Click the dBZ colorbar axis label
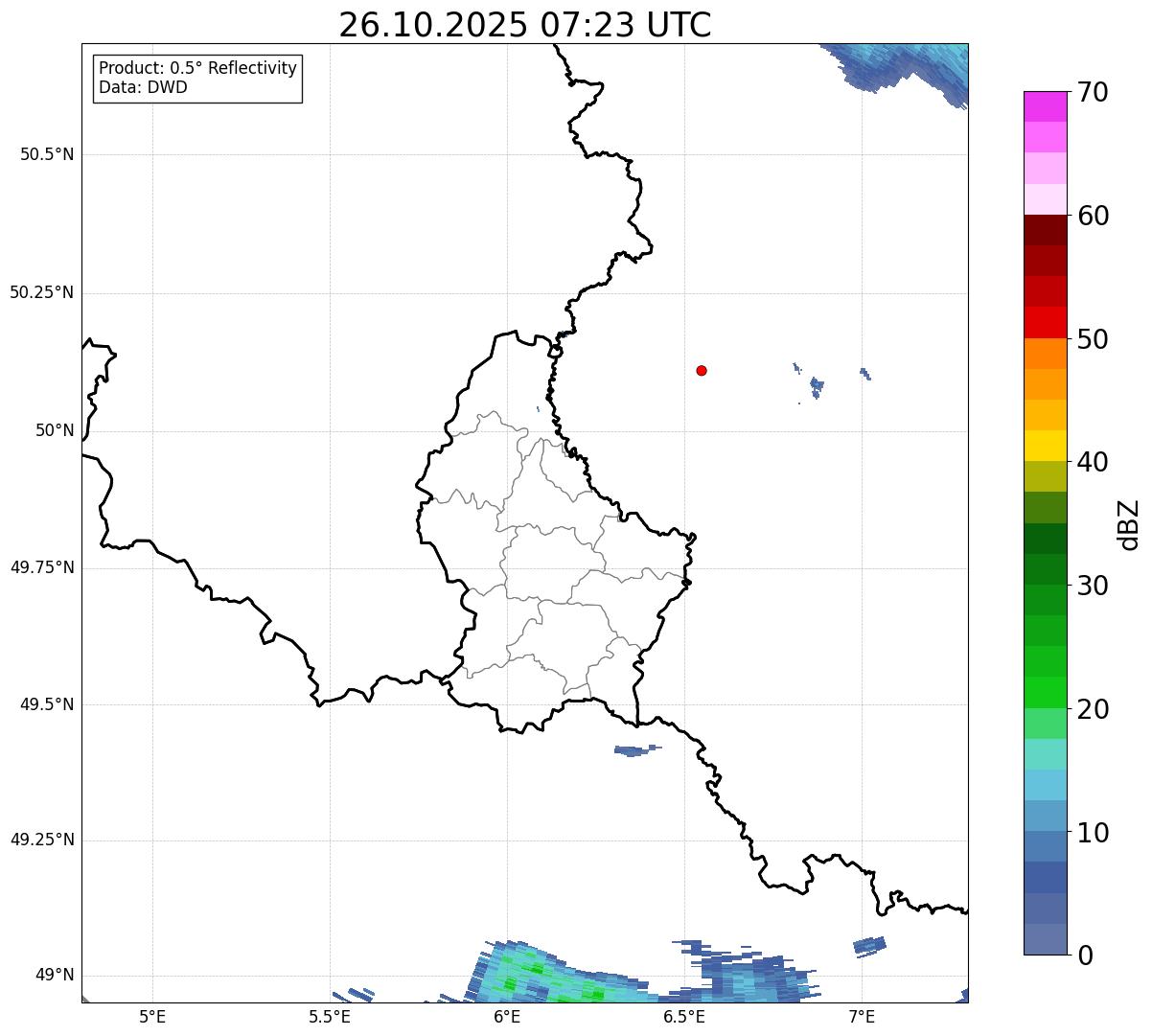Image resolution: width=1152 pixels, height=1036 pixels. [x=1129, y=524]
